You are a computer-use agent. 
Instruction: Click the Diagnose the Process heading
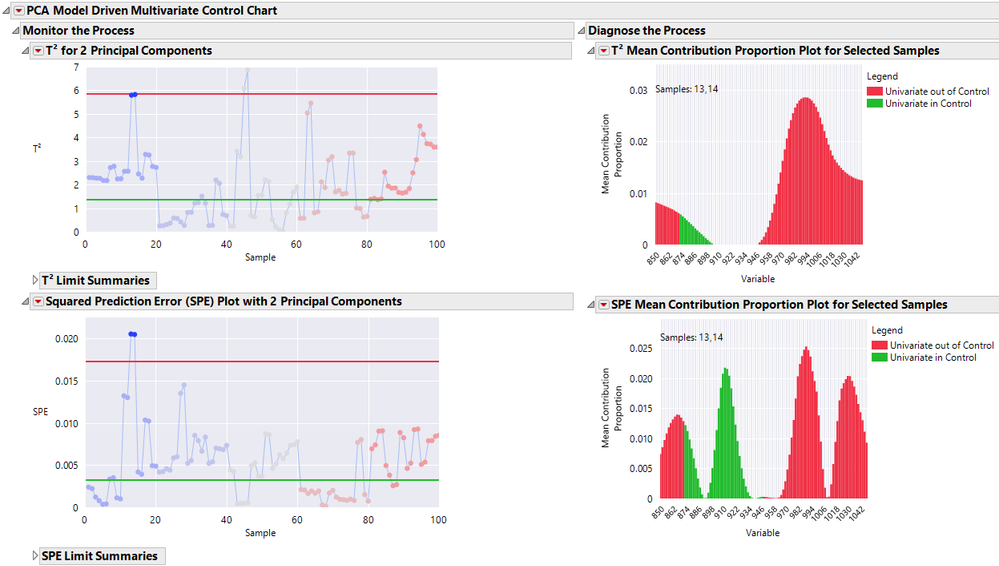coord(647,31)
